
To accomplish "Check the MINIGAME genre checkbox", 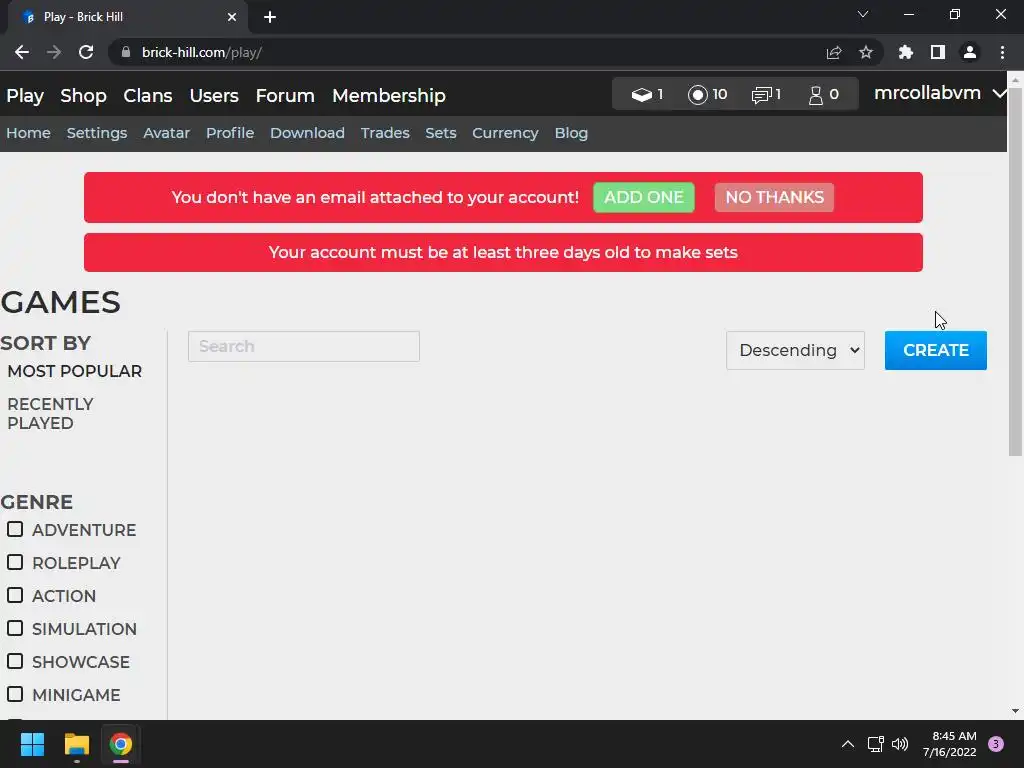I will [15, 694].
